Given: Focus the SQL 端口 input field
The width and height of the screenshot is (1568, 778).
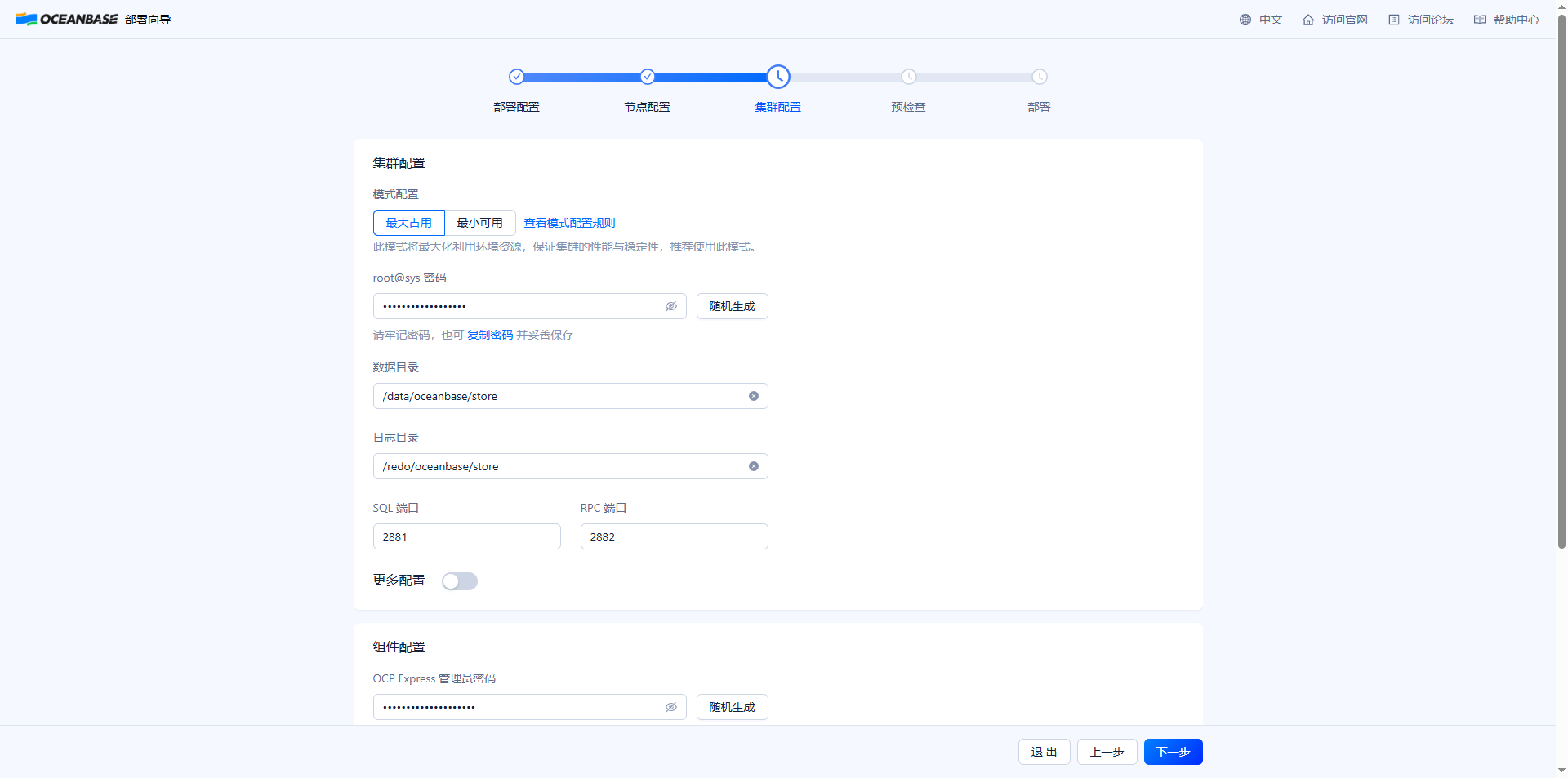Looking at the screenshot, I should point(467,536).
